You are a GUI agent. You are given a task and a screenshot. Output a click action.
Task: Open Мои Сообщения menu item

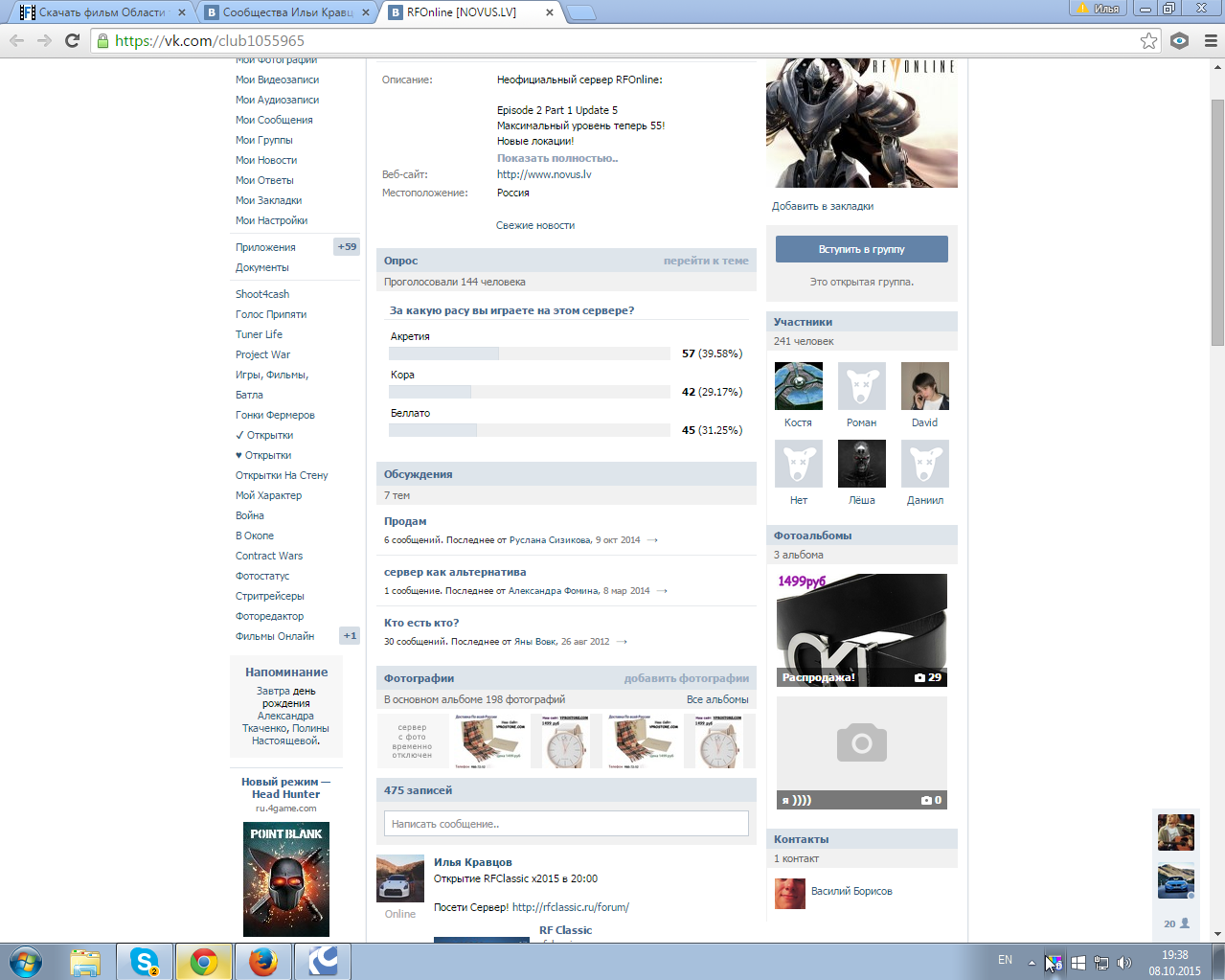[274, 120]
